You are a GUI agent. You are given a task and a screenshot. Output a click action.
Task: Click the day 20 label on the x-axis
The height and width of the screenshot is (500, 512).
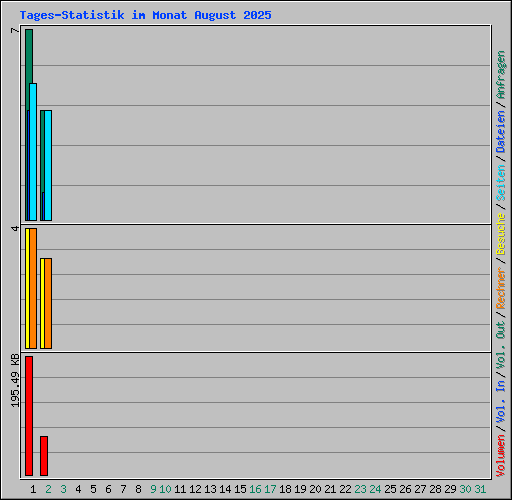[315, 489]
